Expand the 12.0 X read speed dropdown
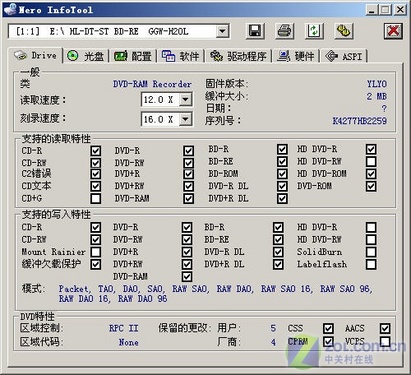 185,99
